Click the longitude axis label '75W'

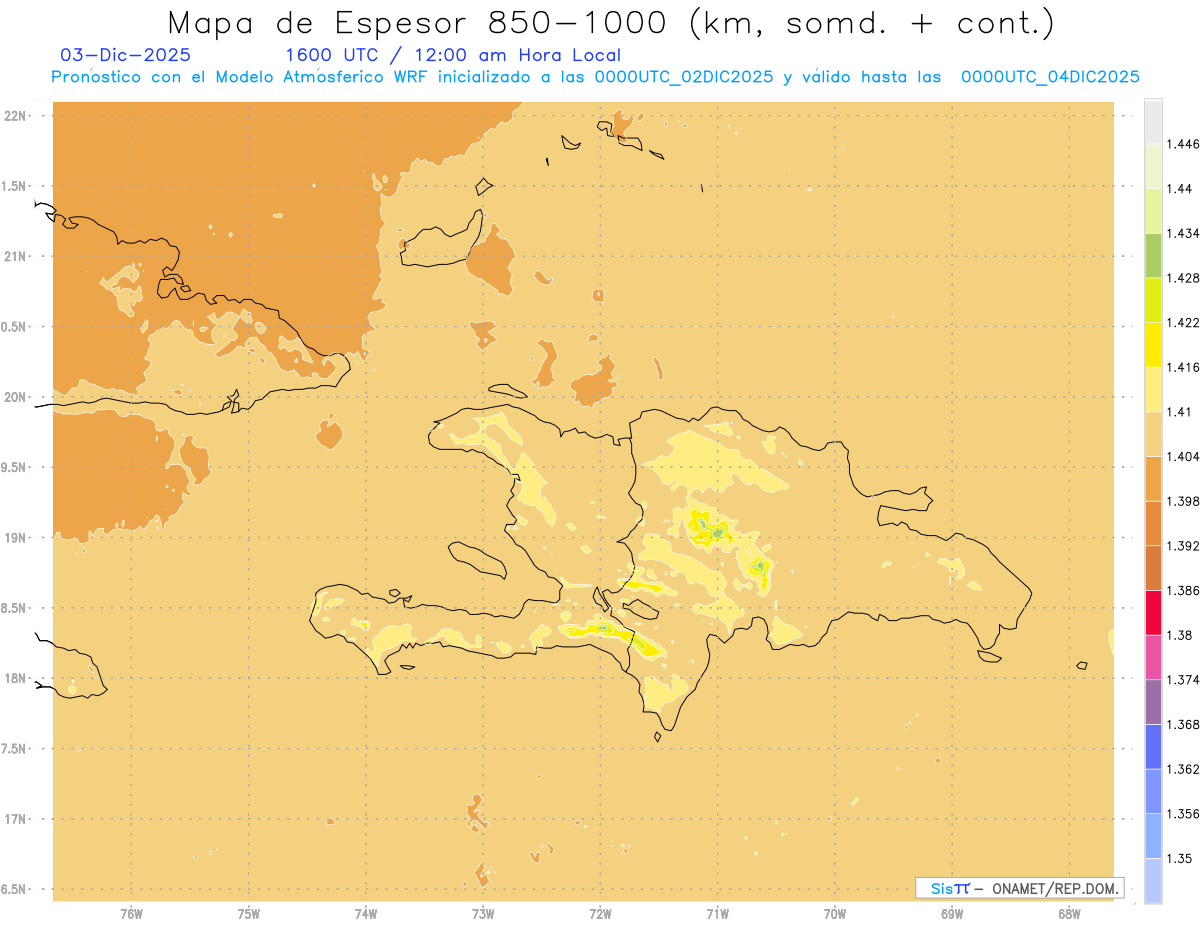point(249,913)
